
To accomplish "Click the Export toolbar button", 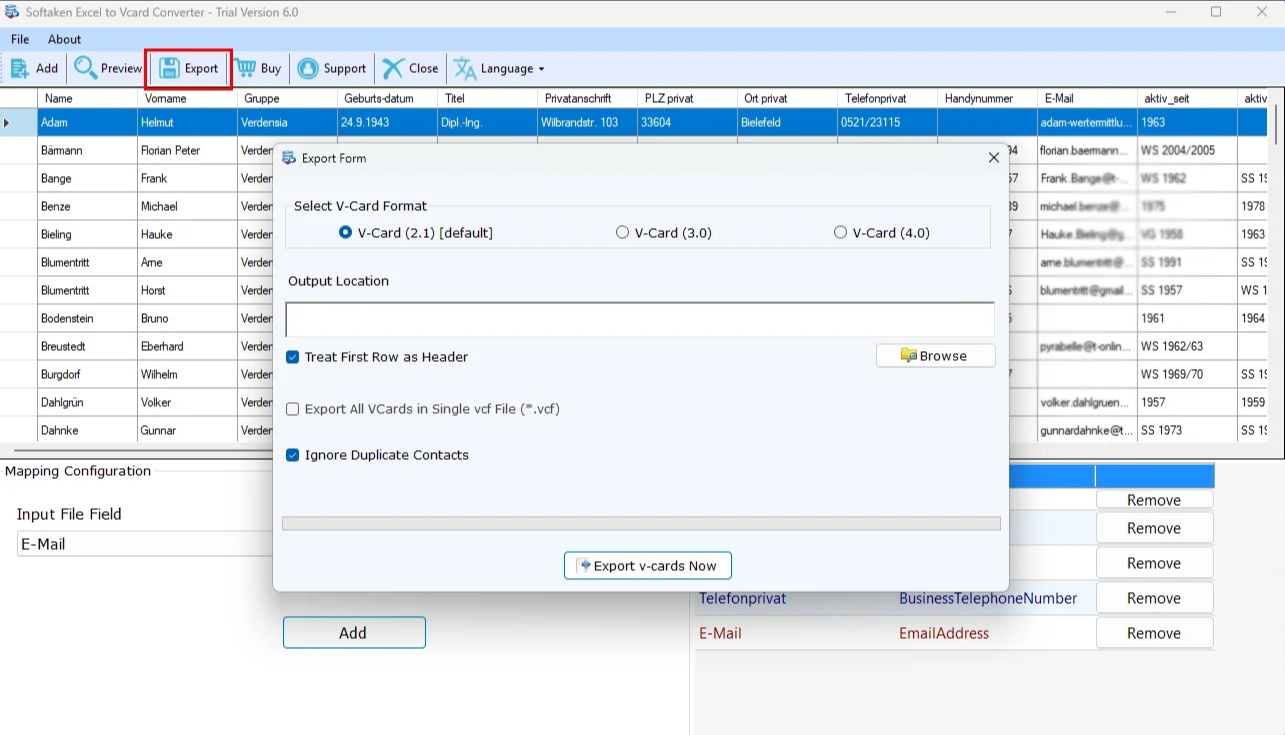I will coord(189,68).
